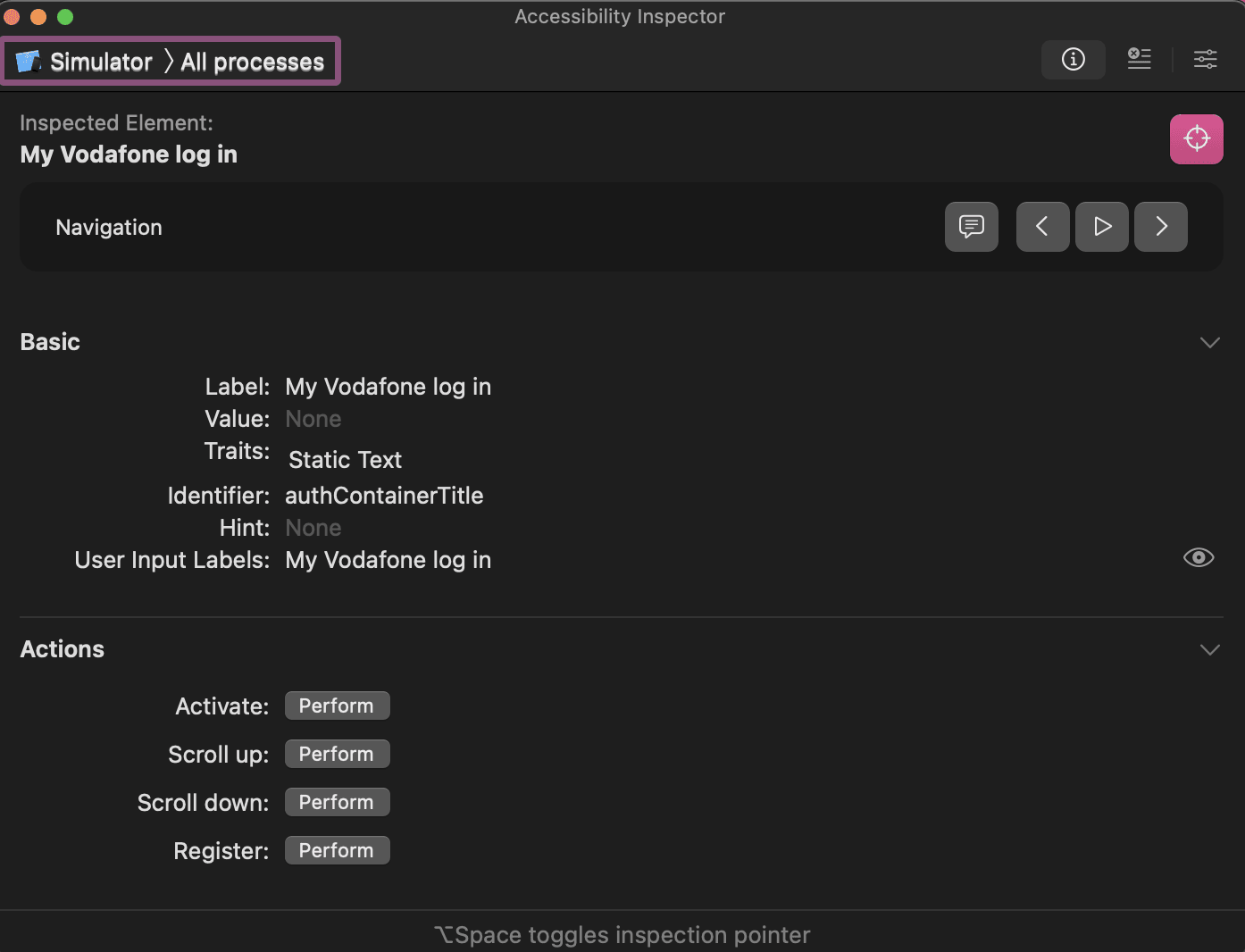Select the Label value My Vodafone log in
1245x952 pixels.
(388, 387)
